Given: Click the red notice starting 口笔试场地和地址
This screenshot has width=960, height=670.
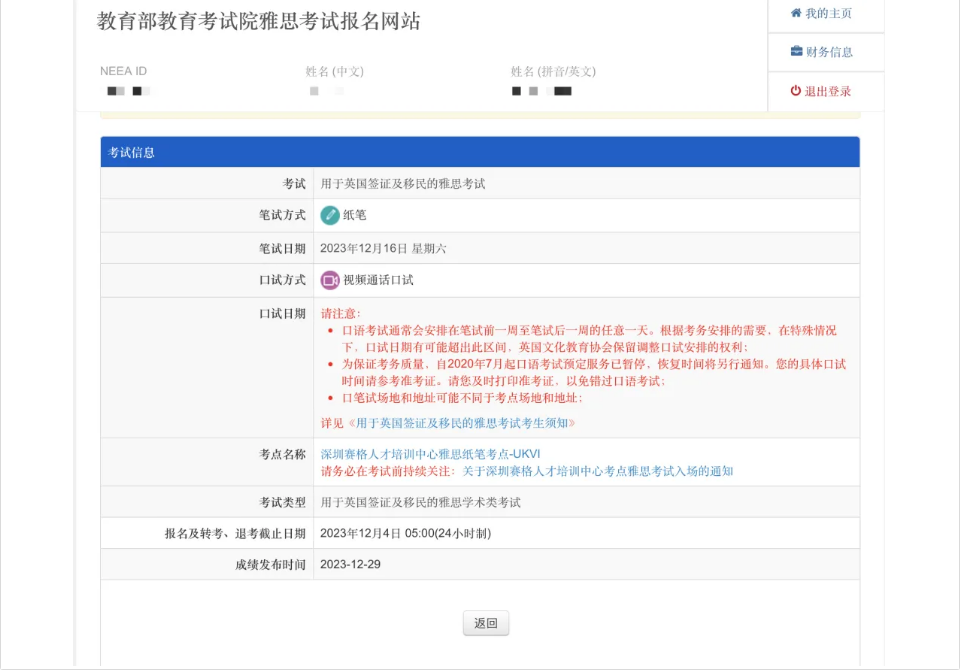Looking at the screenshot, I should [462, 398].
